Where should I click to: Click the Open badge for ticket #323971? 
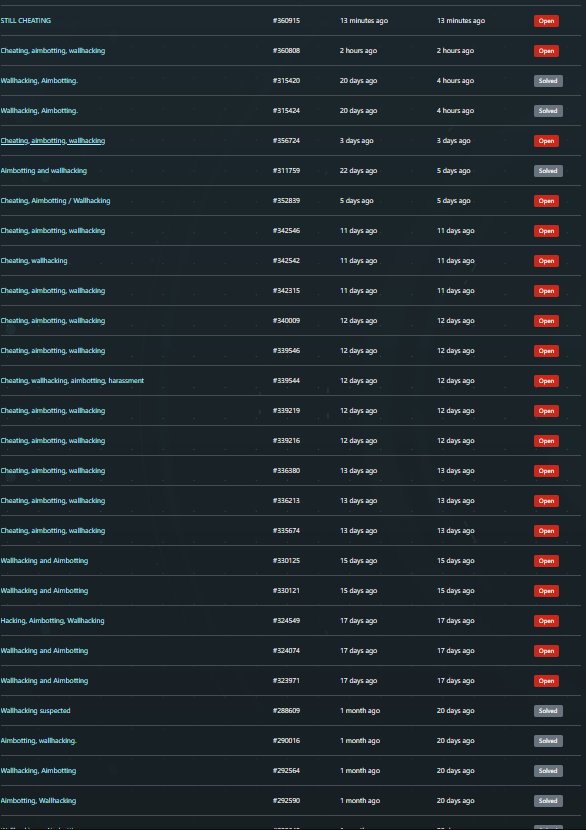[x=546, y=681]
